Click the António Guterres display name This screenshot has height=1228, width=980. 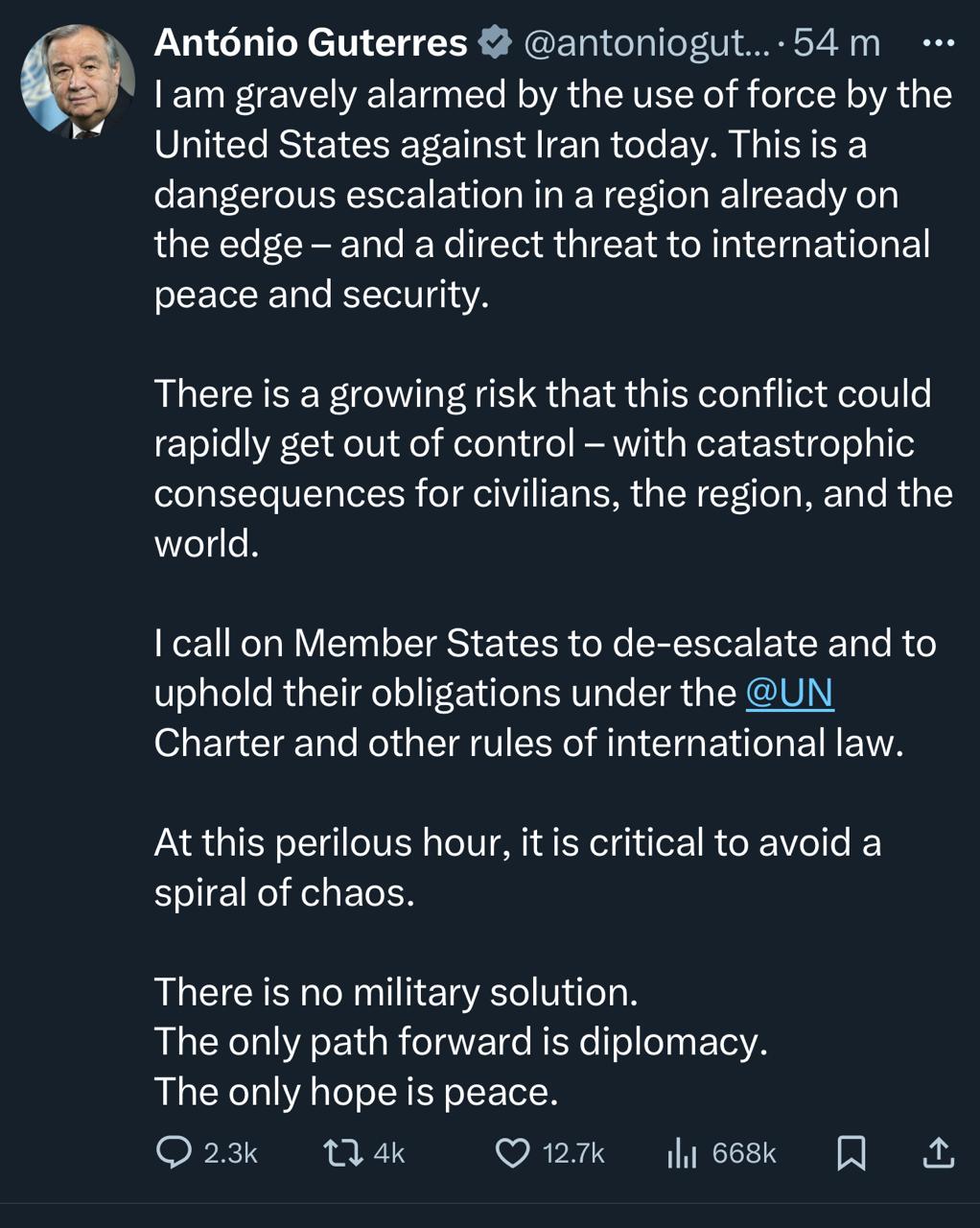(x=310, y=43)
